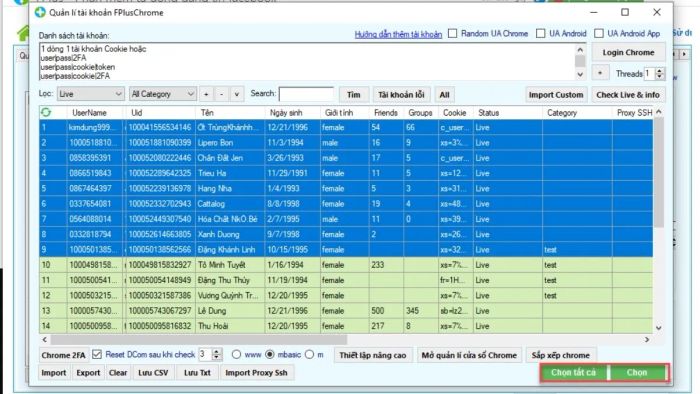700x394 pixels.
Task: Sort by UserName column header
Action: (x=89, y=113)
